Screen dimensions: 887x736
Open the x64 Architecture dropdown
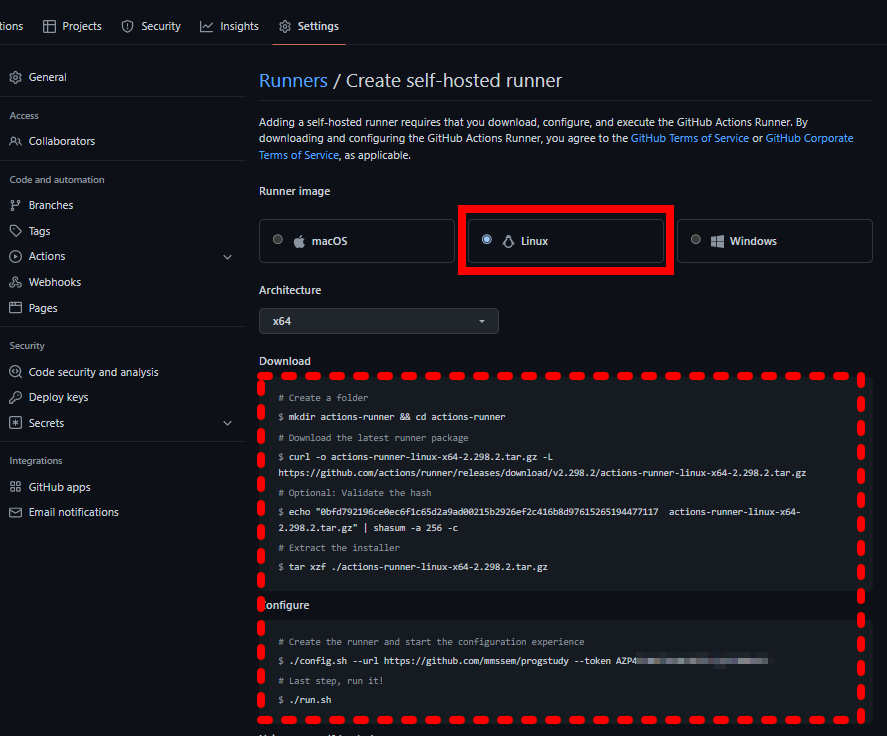click(x=378, y=321)
